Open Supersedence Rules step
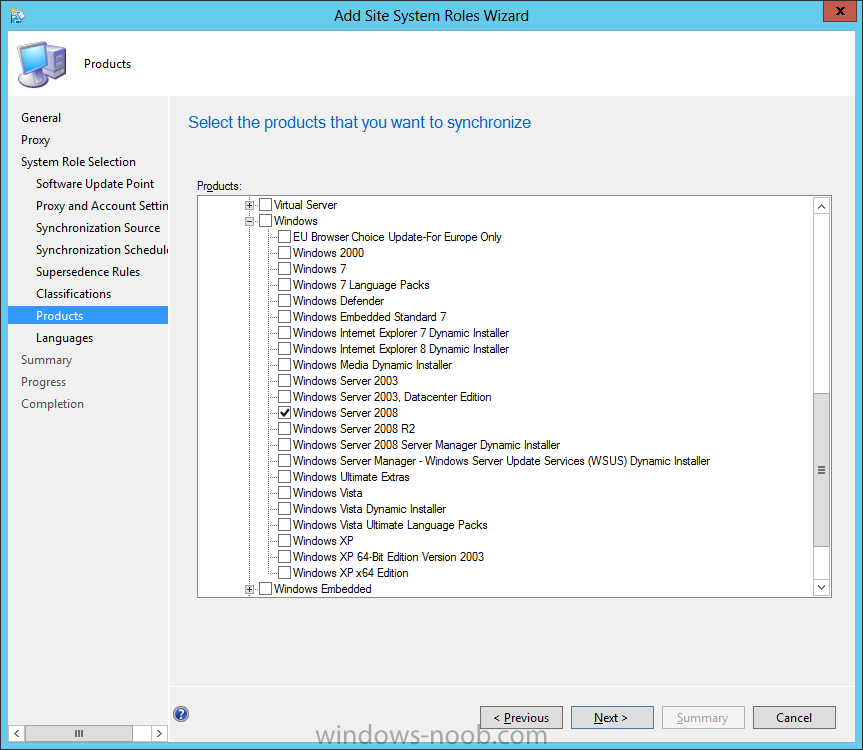Viewport: 863px width, 750px height. tap(88, 272)
